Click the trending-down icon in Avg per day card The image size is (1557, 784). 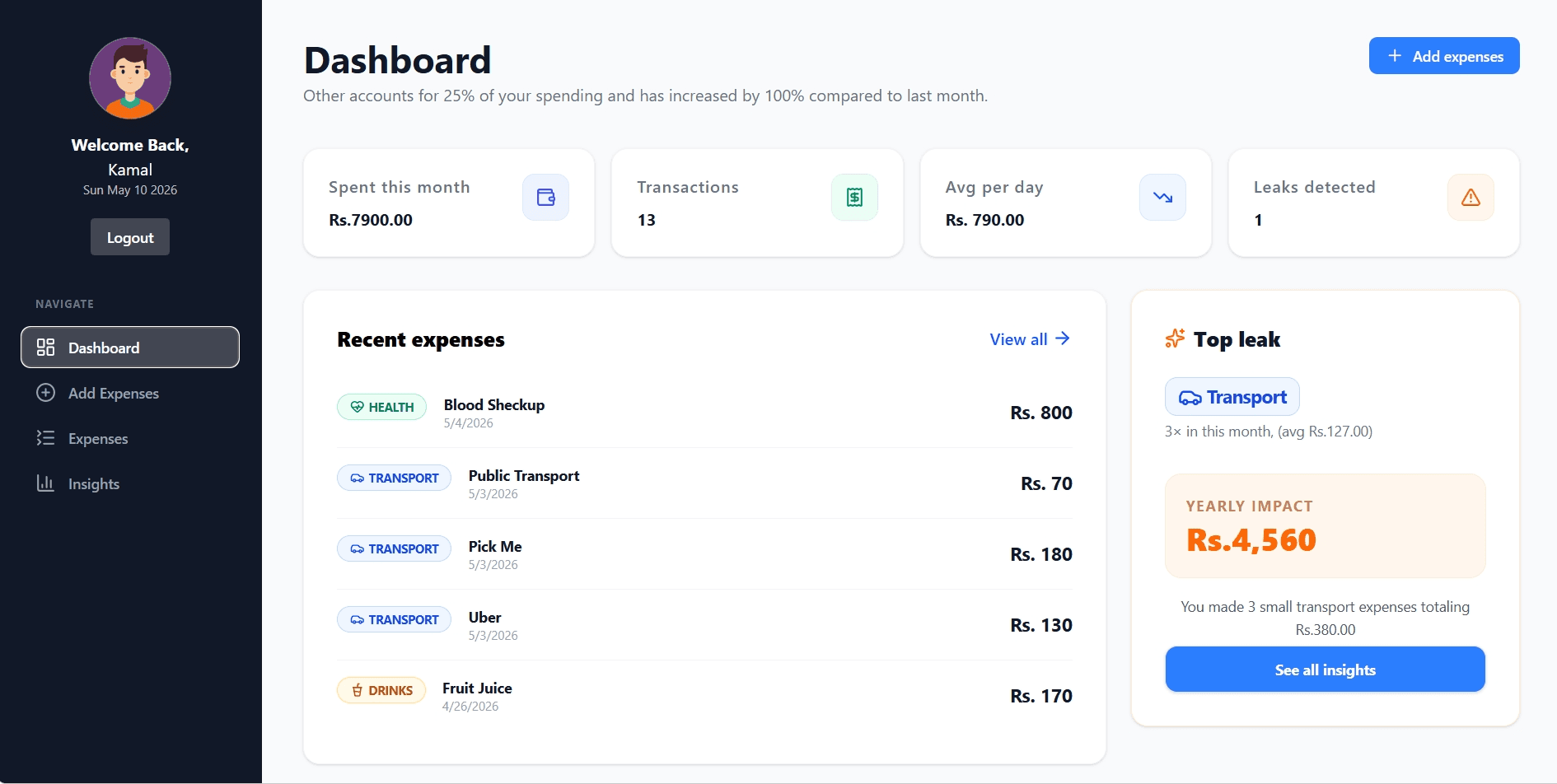click(1162, 197)
